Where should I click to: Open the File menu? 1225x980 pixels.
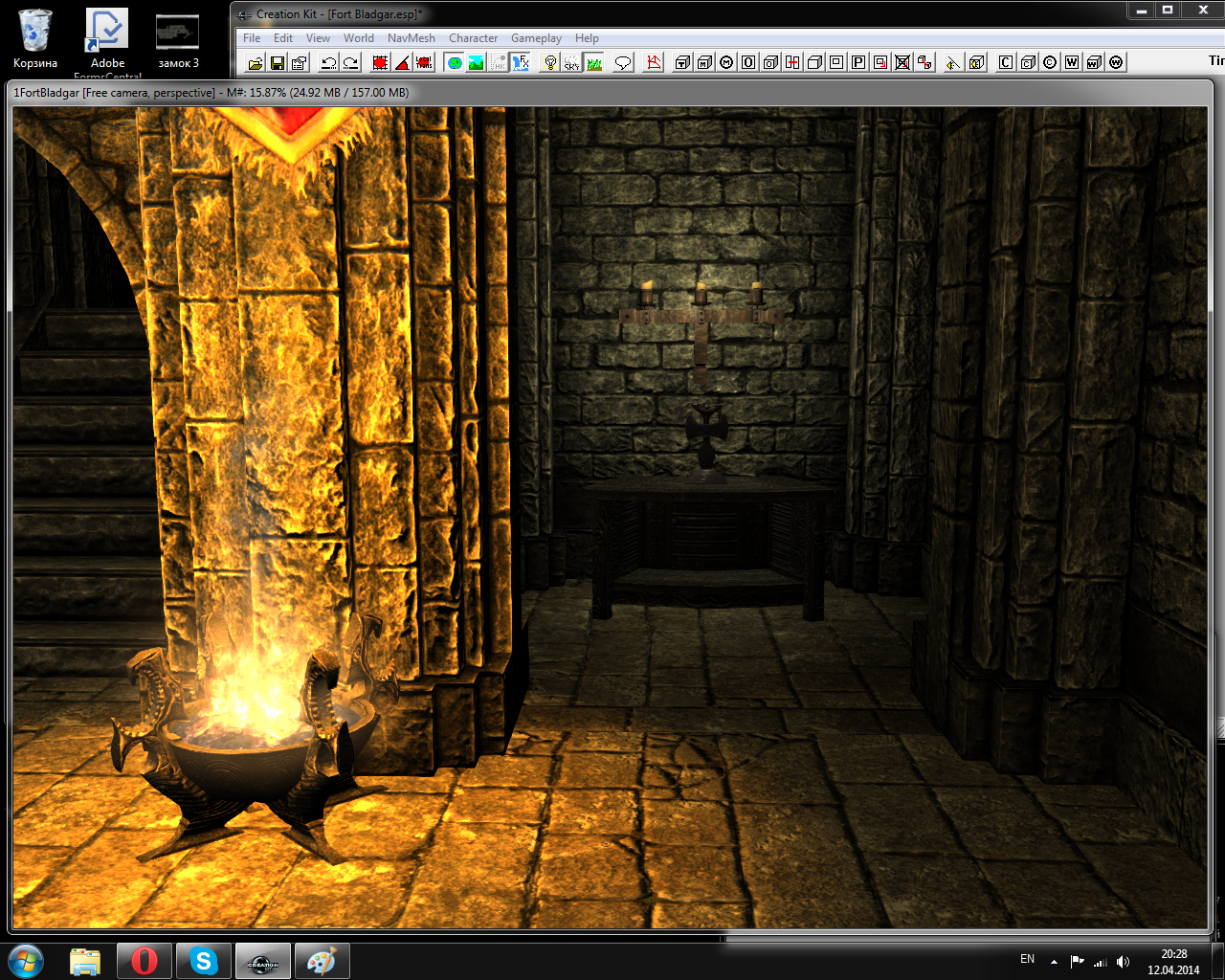point(252,38)
